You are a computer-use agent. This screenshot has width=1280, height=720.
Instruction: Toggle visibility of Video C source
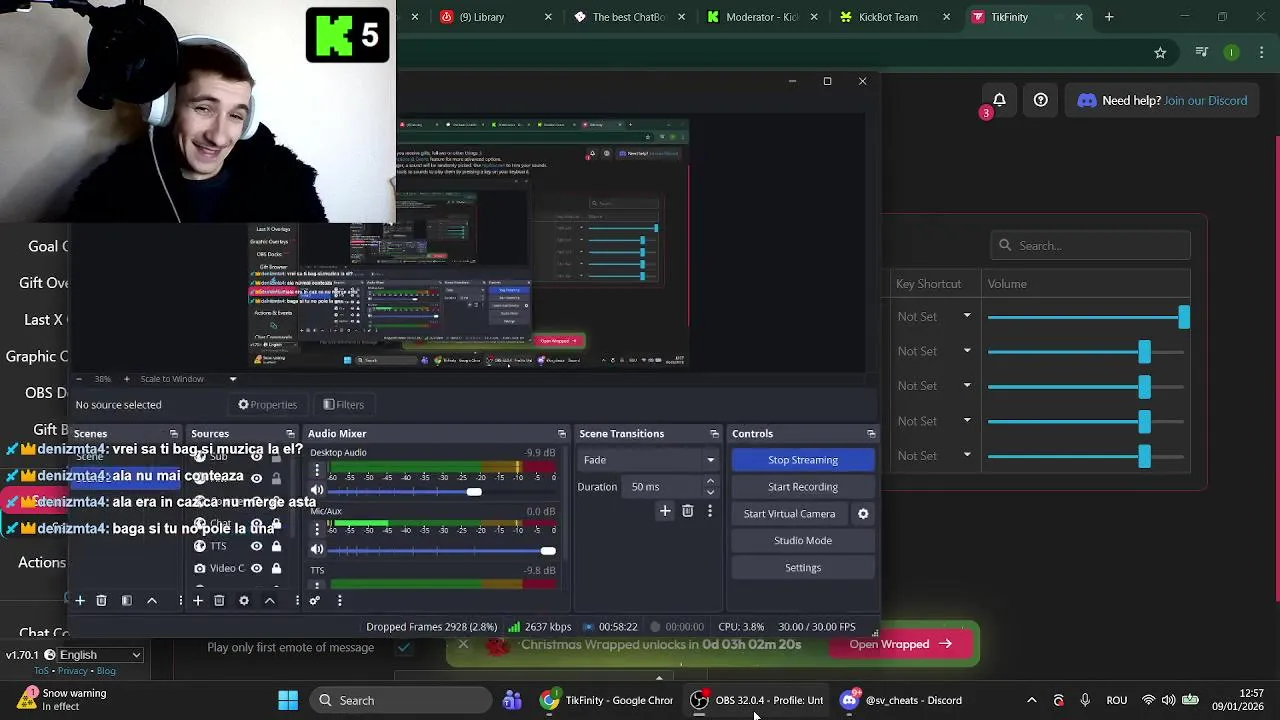point(256,568)
